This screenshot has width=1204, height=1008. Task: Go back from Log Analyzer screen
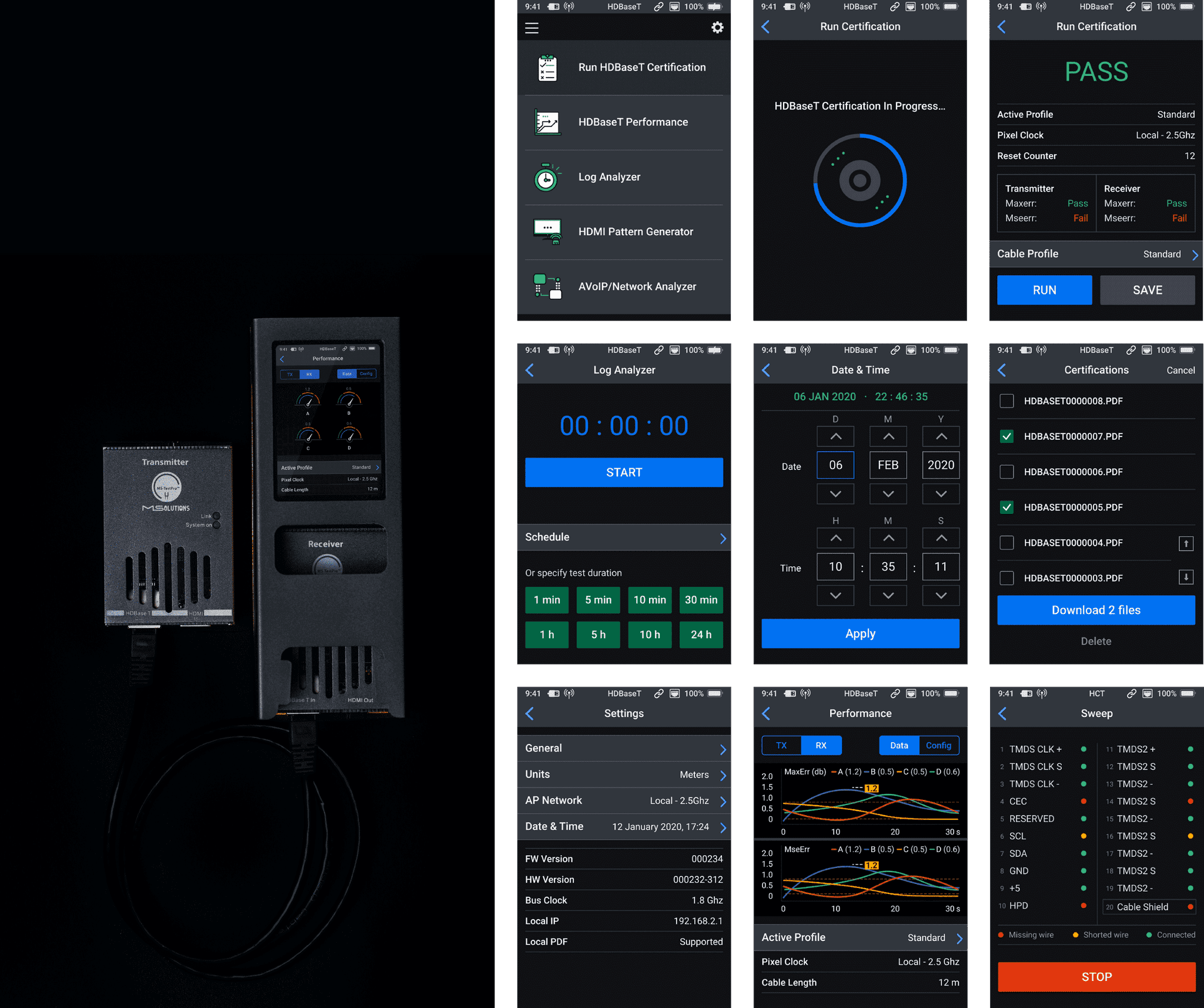click(x=530, y=370)
